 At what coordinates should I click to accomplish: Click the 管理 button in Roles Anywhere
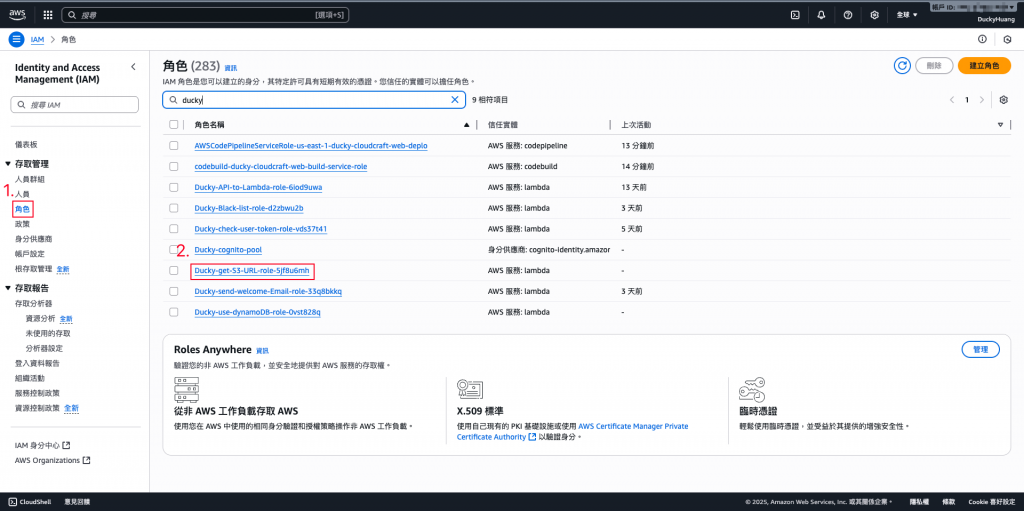(980, 350)
